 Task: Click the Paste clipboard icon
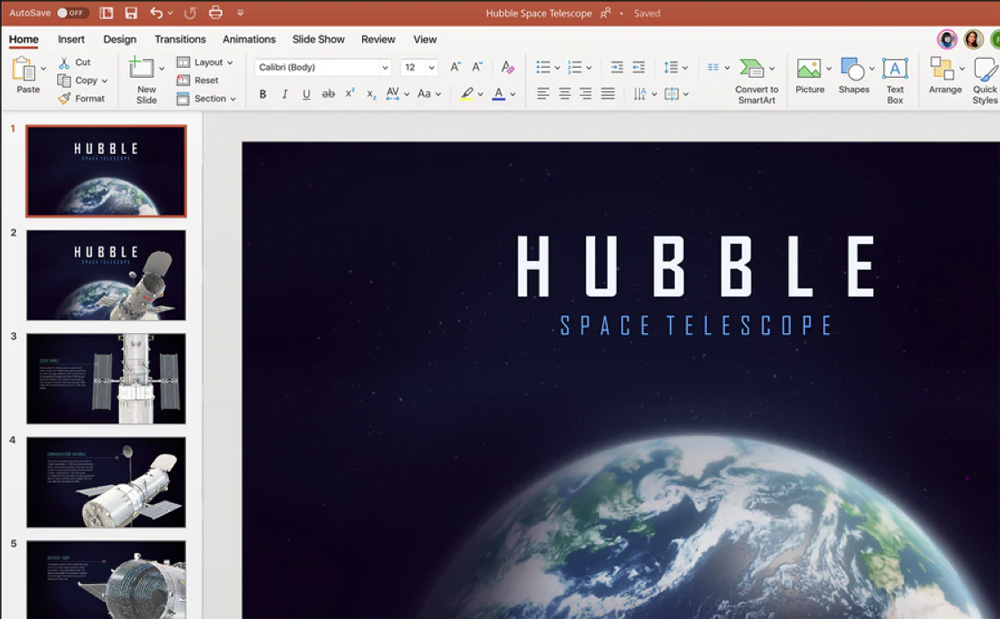(24, 69)
